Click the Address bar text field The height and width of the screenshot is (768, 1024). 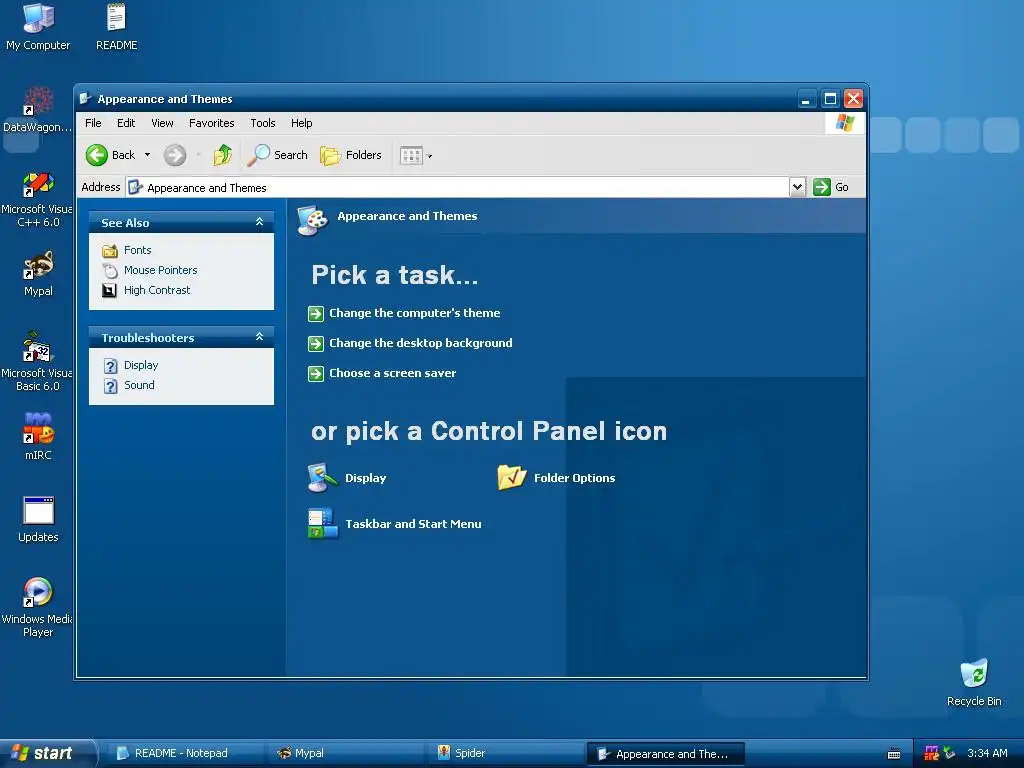click(457, 188)
